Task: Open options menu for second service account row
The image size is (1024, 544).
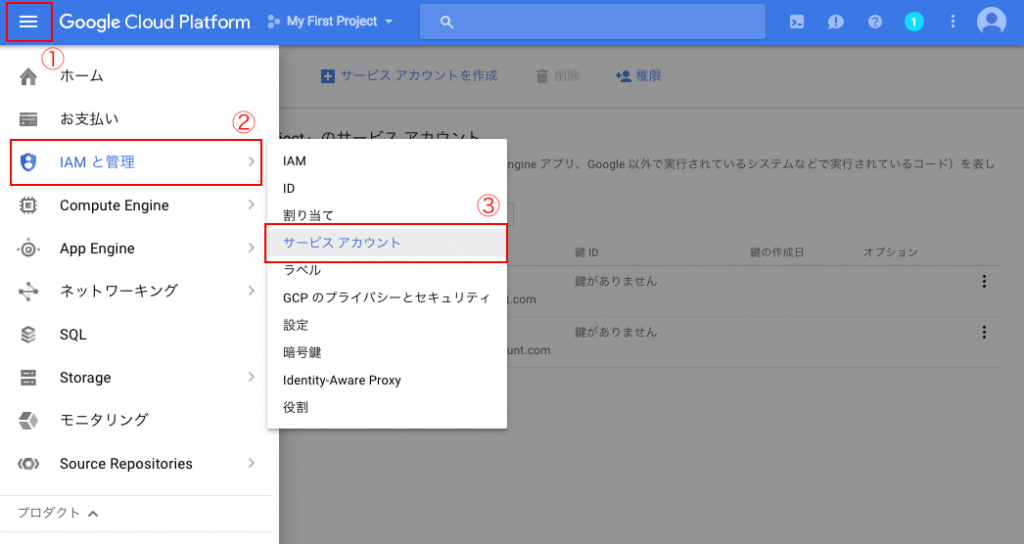Action: point(984,332)
